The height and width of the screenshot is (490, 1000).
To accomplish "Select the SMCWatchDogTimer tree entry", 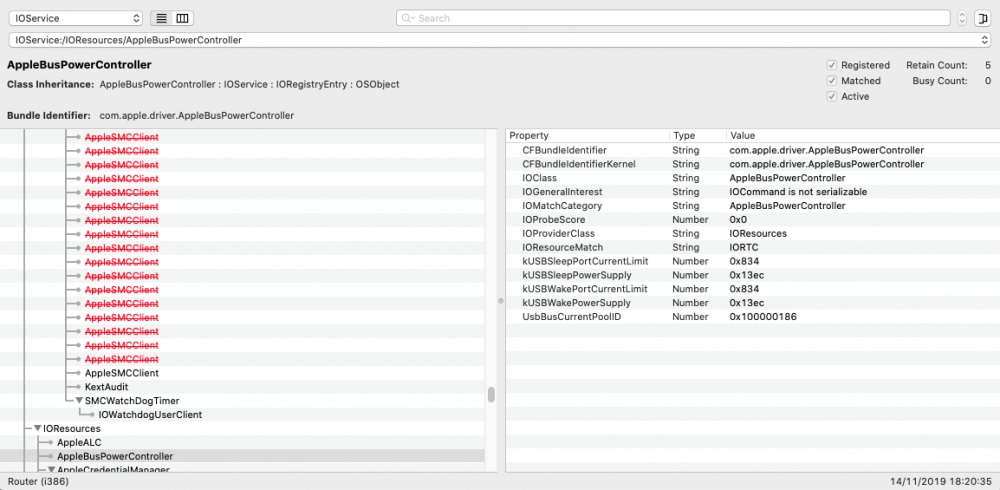I will [x=132, y=401].
